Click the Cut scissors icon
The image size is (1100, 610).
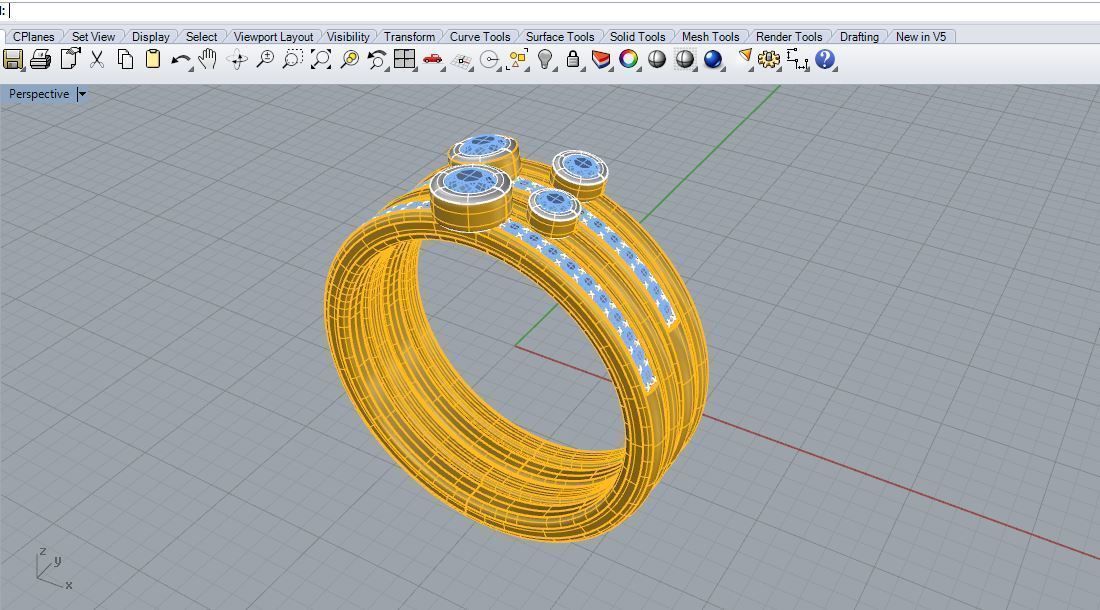(x=97, y=60)
